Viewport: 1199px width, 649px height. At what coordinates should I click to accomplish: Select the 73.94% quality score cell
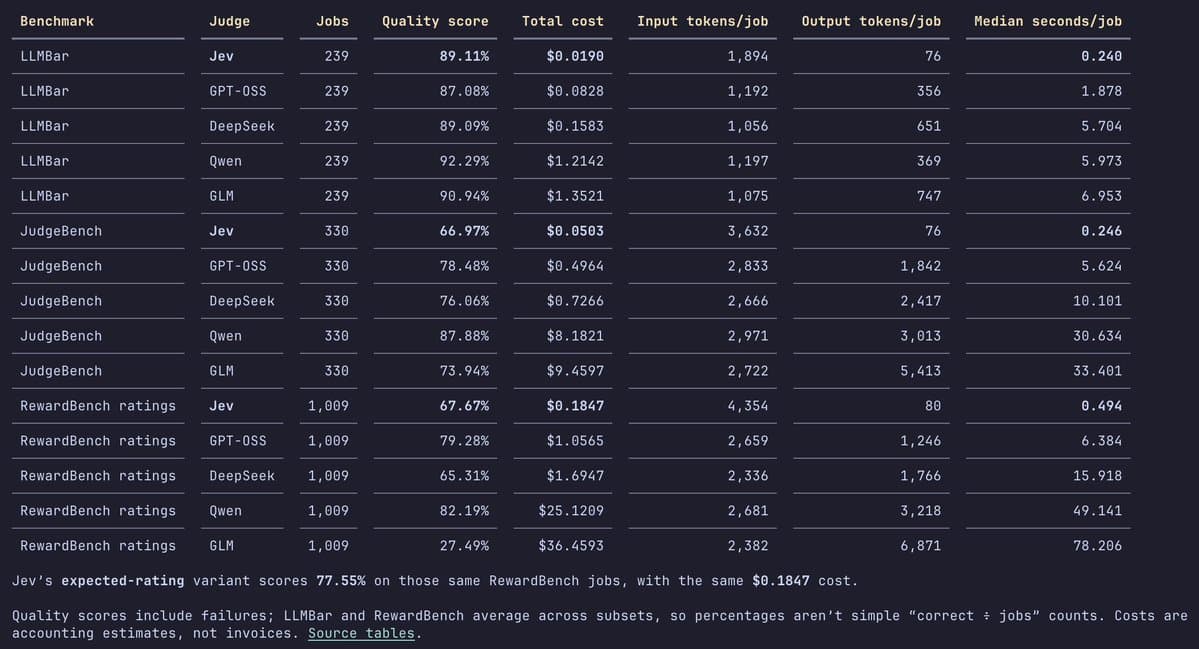[464, 371]
